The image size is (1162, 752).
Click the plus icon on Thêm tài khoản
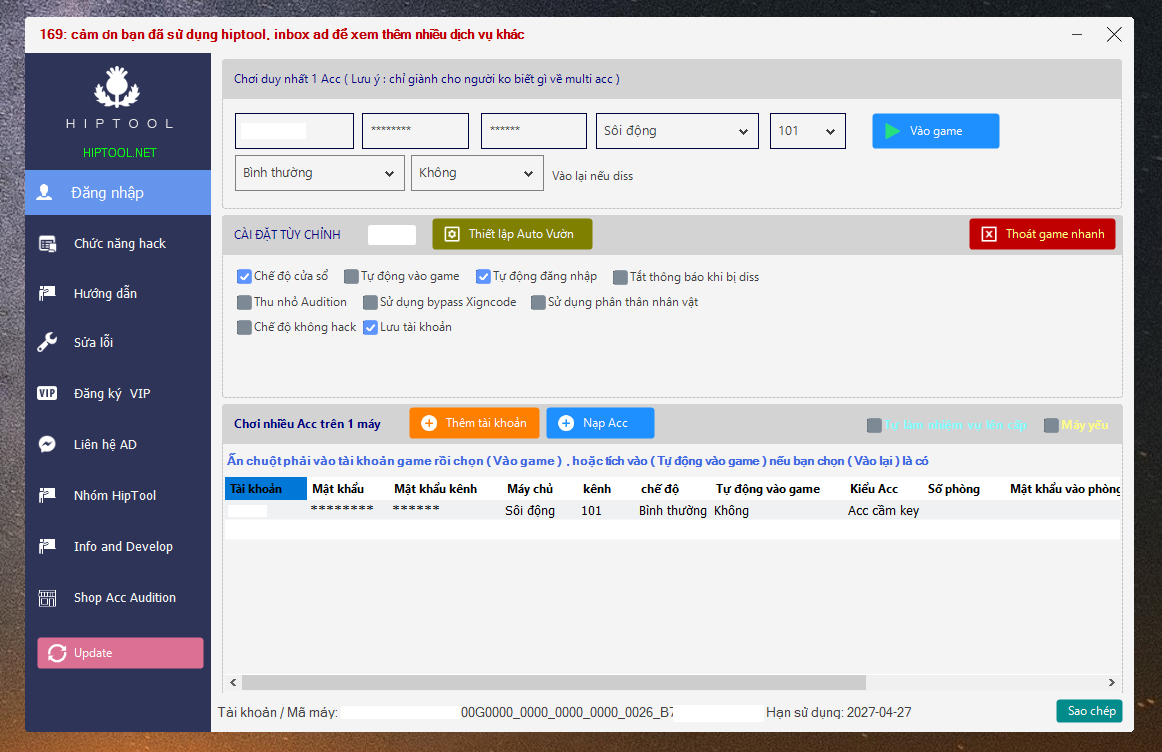(x=429, y=423)
